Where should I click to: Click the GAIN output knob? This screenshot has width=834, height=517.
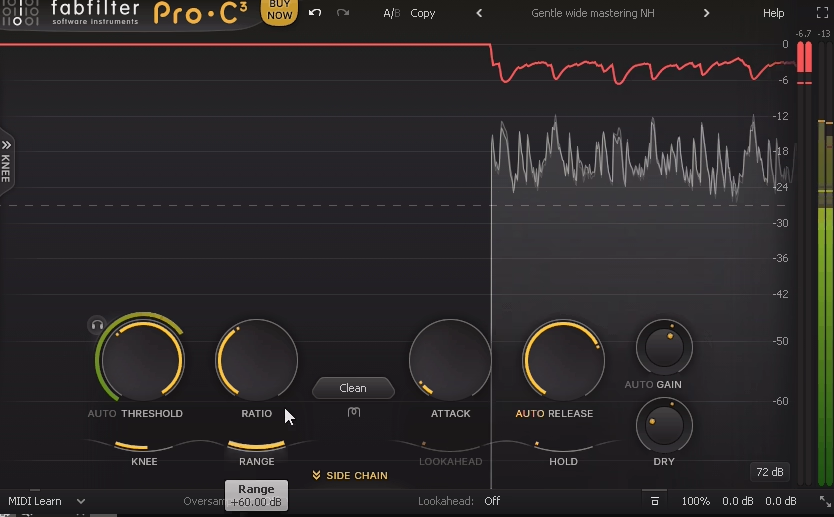pyautogui.click(x=664, y=347)
